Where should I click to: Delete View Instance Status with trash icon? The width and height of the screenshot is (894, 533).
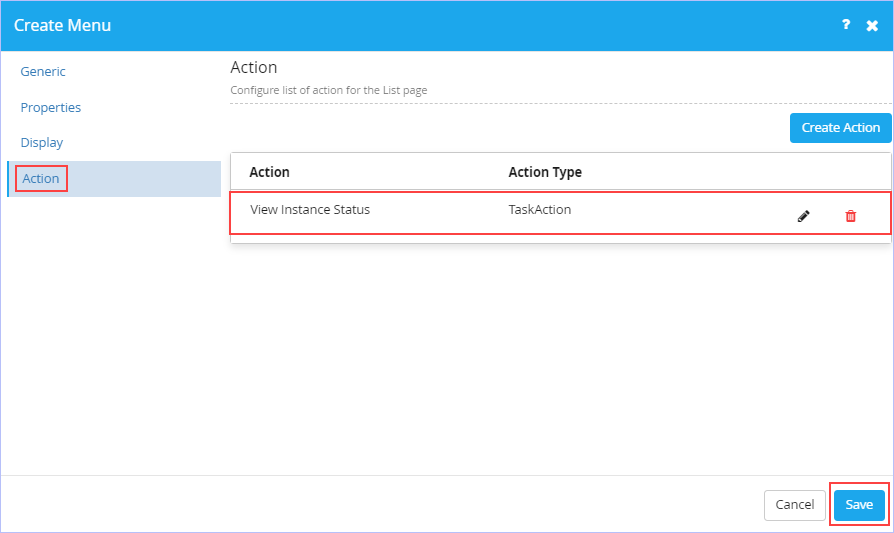850,216
